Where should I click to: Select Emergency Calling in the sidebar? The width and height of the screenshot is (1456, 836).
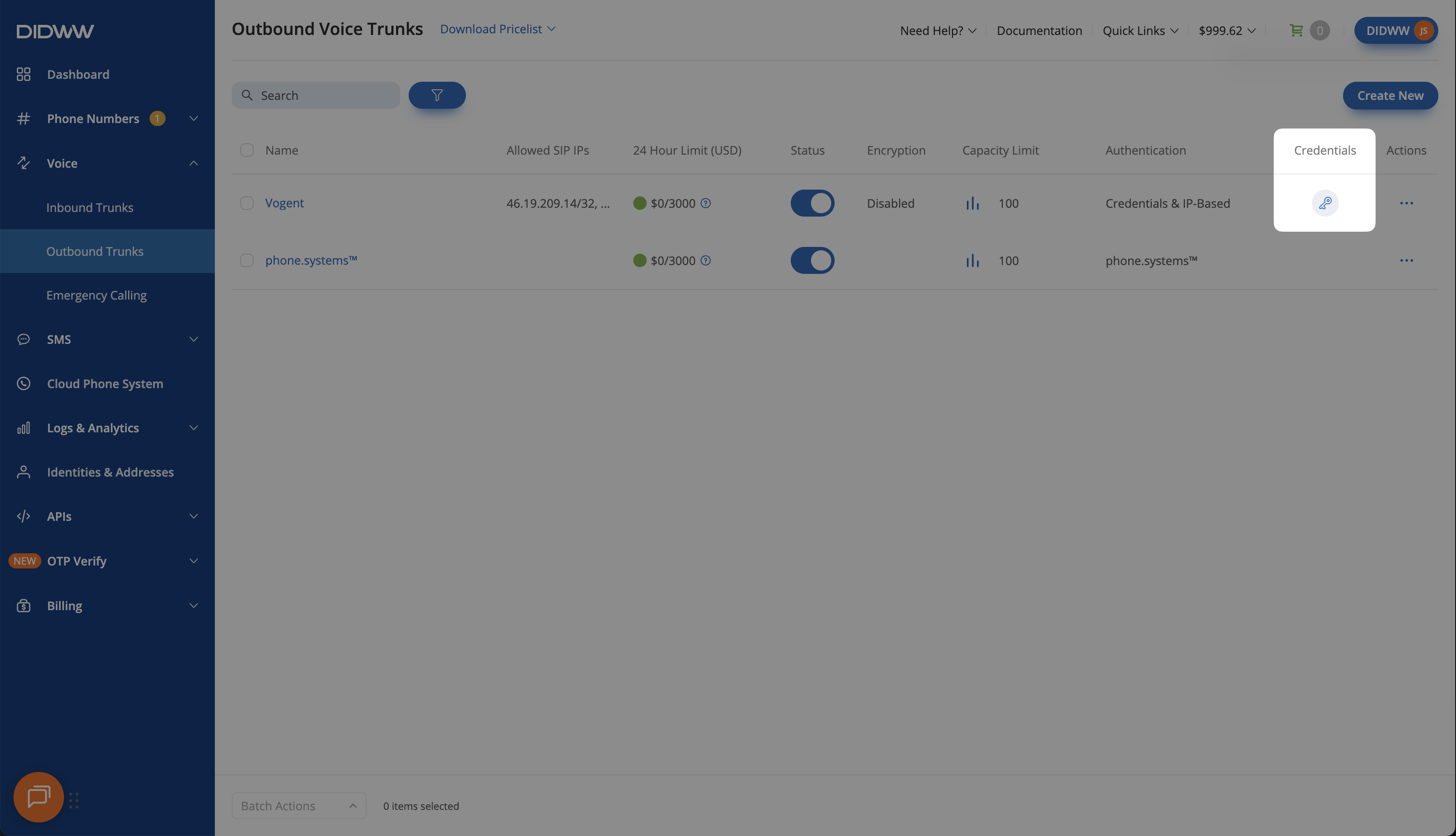point(96,295)
